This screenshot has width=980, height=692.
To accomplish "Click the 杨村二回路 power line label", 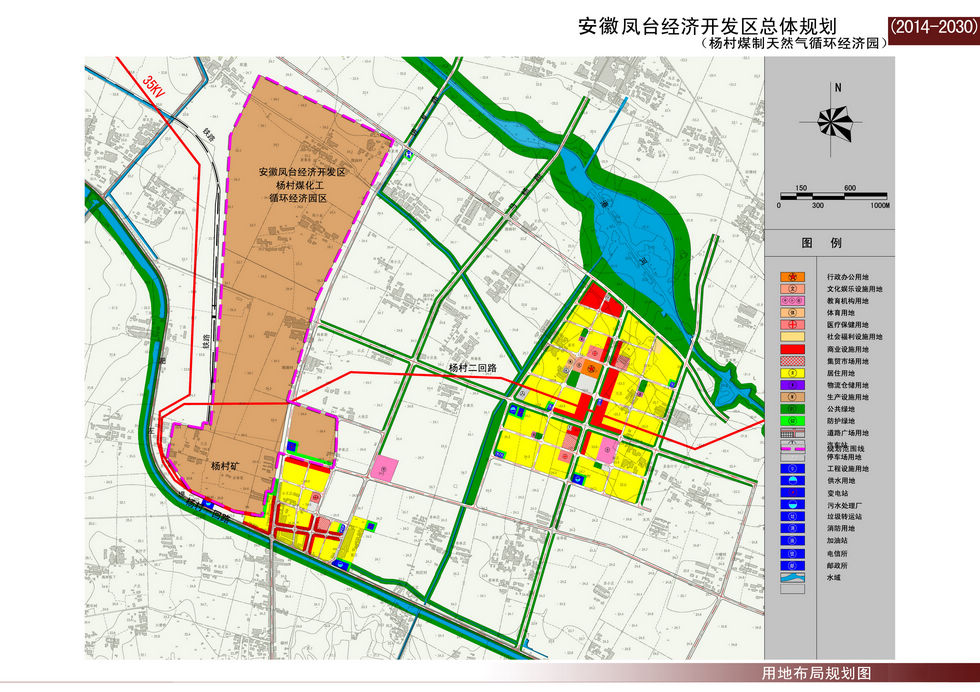I will pyautogui.click(x=473, y=369).
